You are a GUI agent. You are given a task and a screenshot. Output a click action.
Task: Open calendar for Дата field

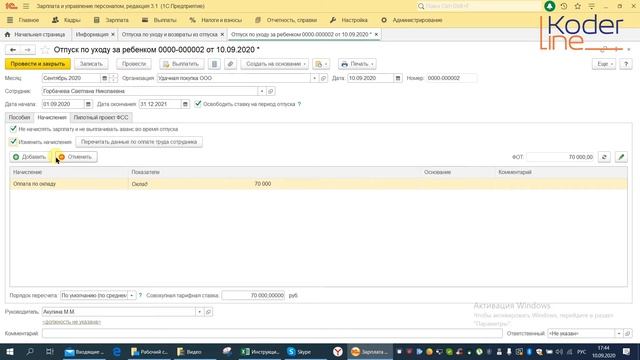[398, 78]
